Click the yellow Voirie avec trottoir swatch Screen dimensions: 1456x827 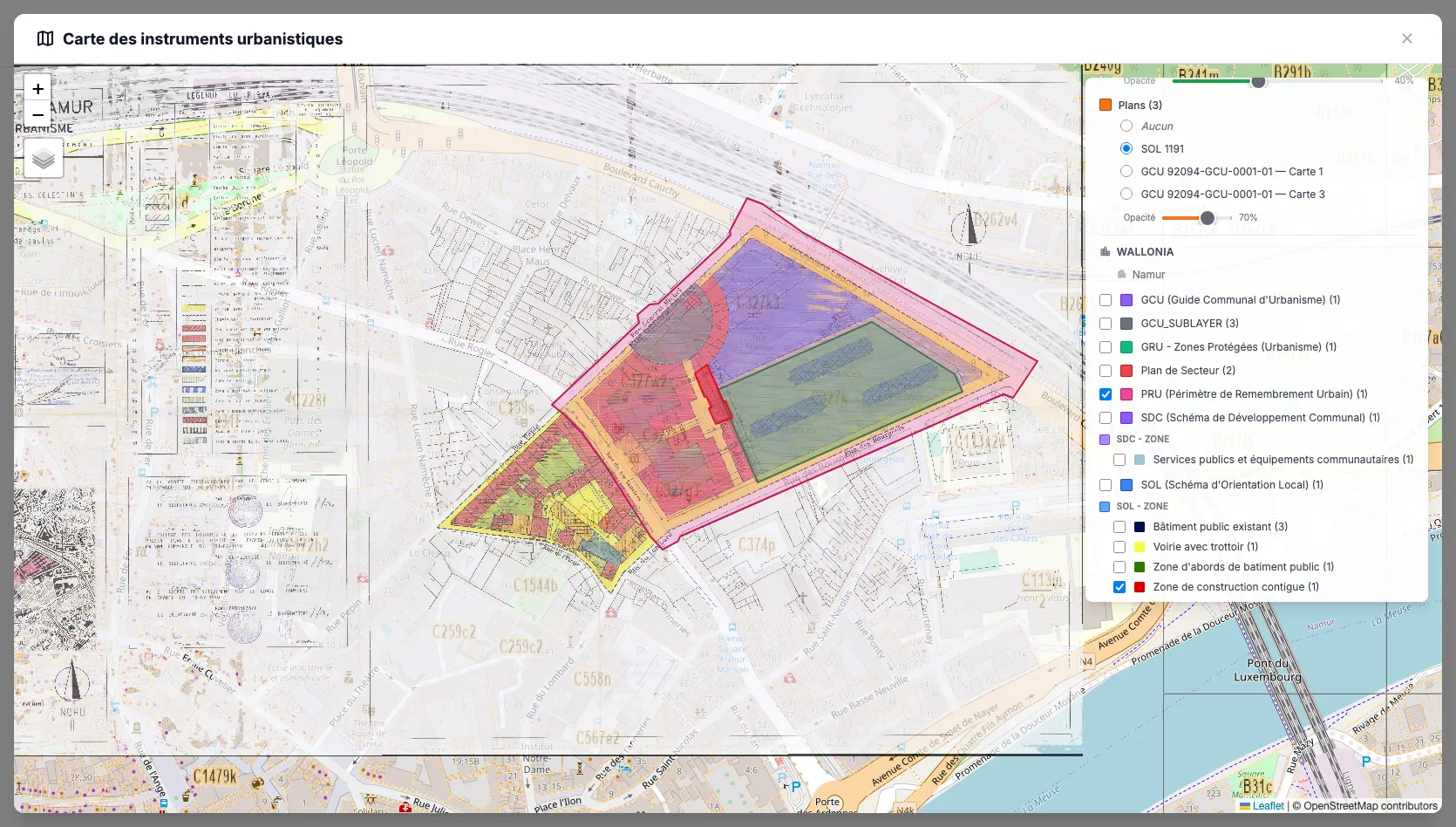[1140, 547]
